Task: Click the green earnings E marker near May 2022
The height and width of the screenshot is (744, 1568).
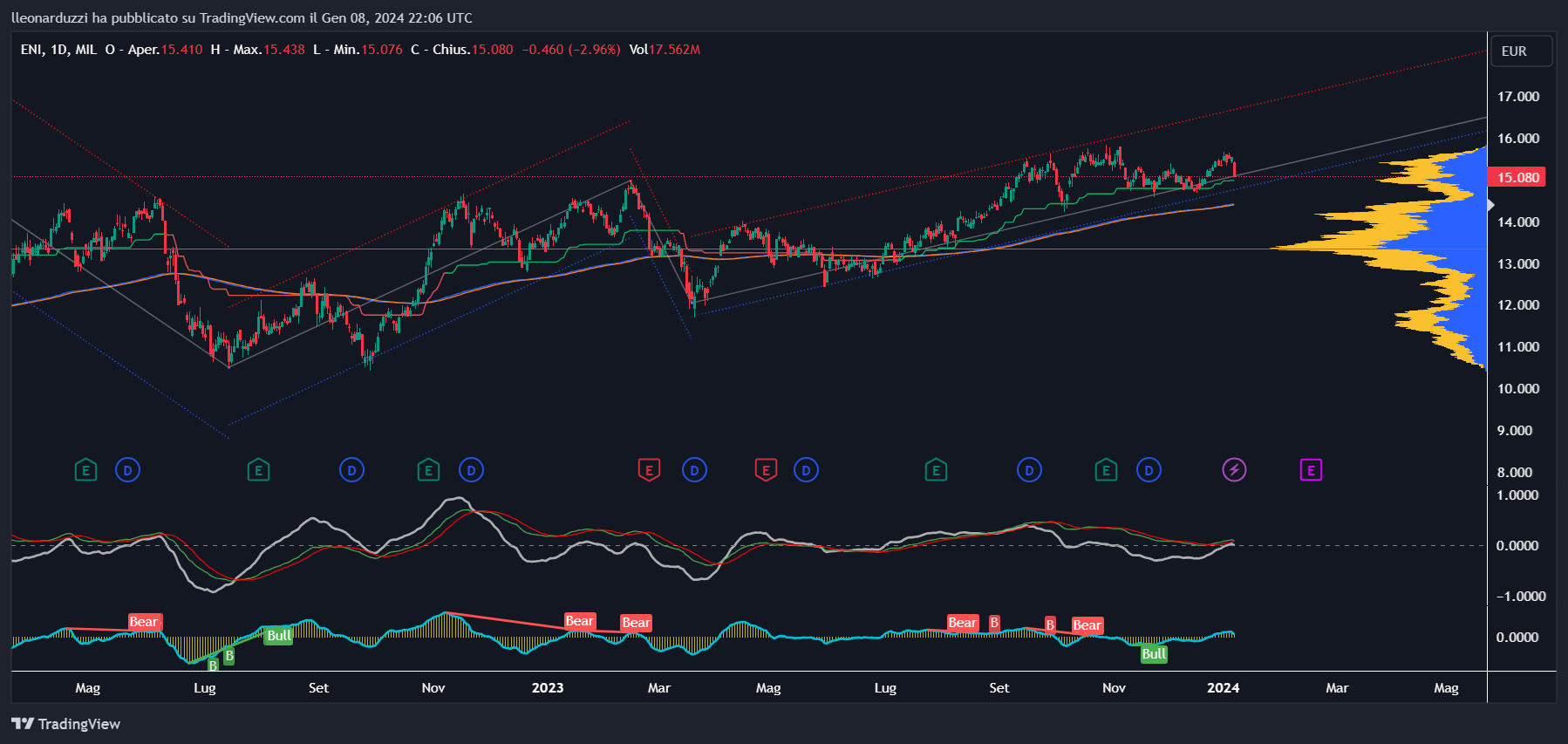Action: tap(85, 471)
